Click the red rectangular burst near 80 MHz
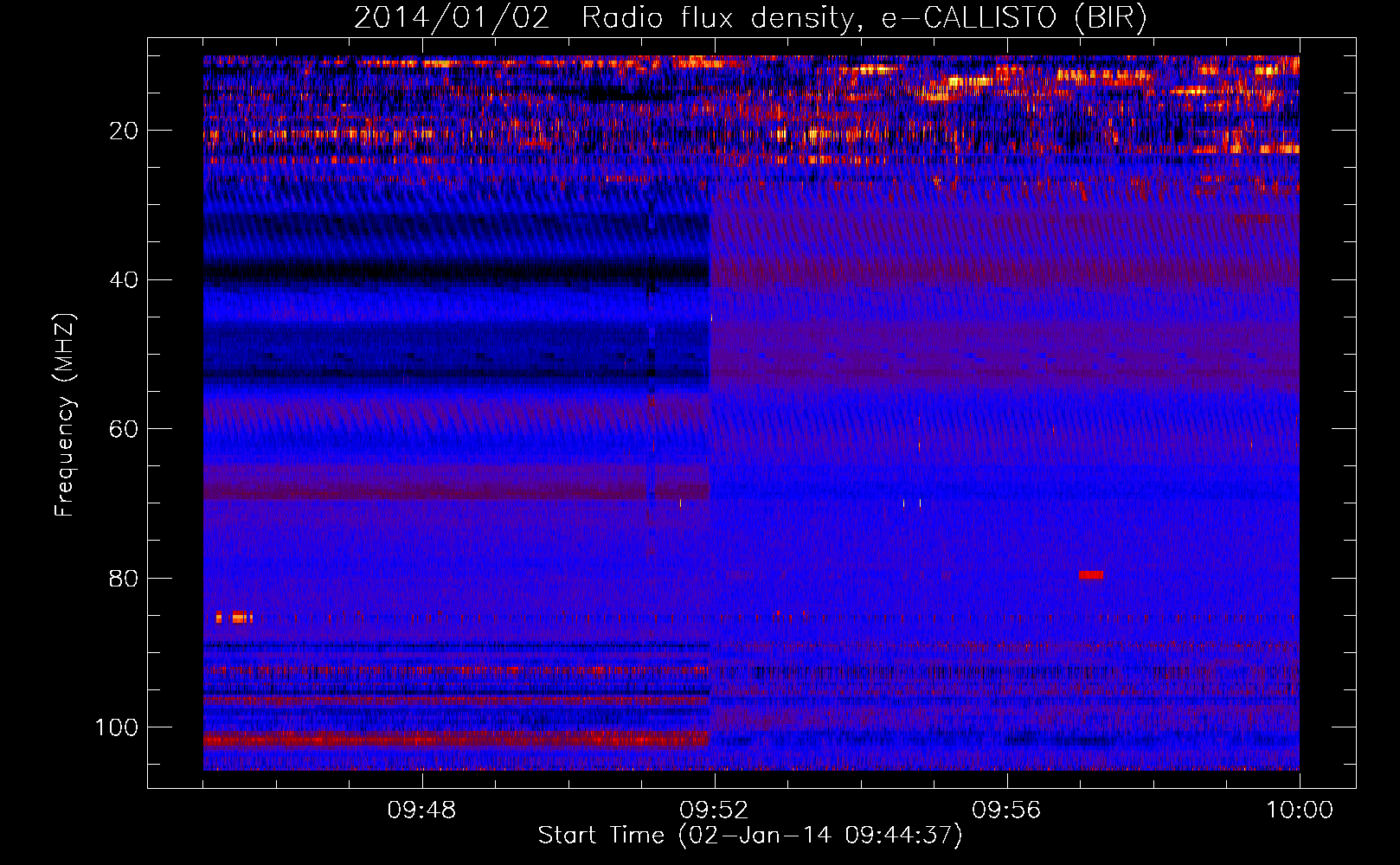 [1091, 575]
